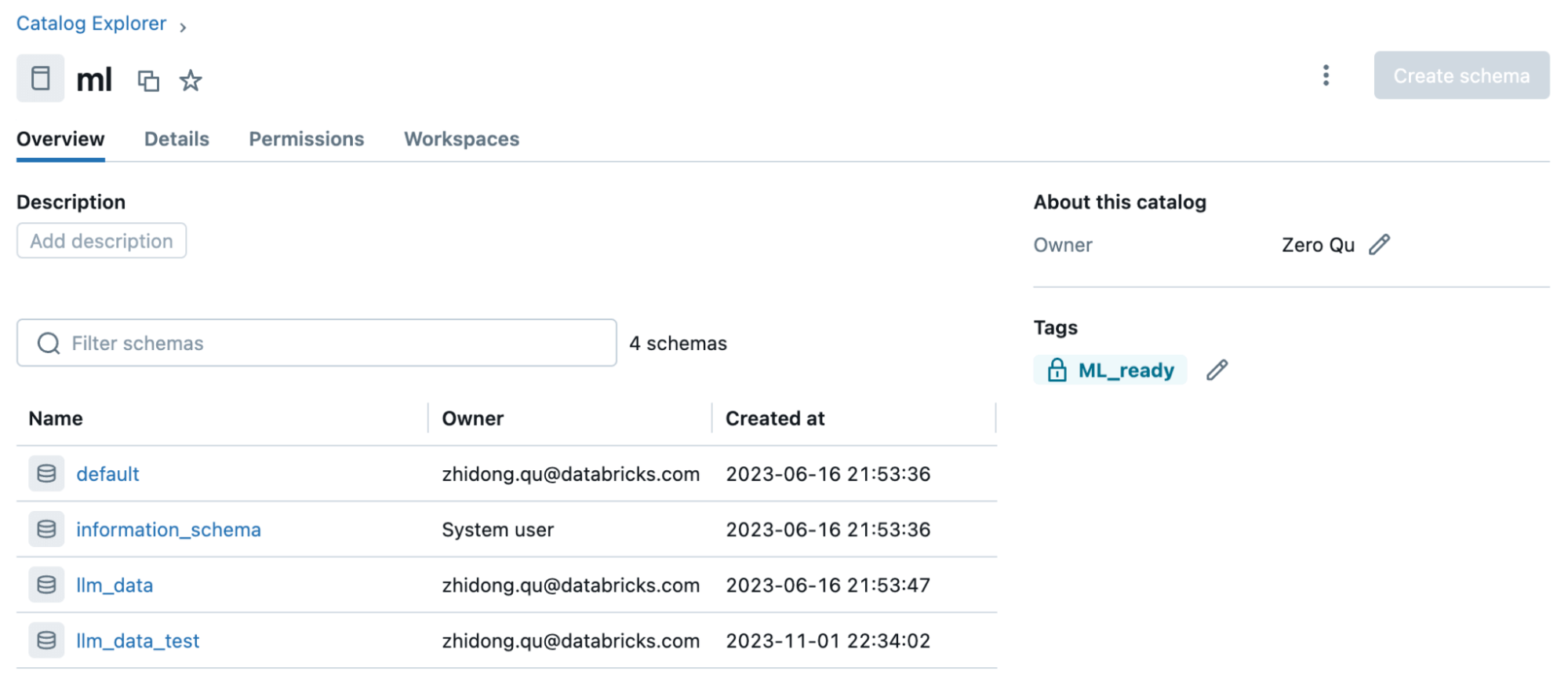Select the Overview tab
This screenshot has width=1568, height=693.
[x=60, y=139]
